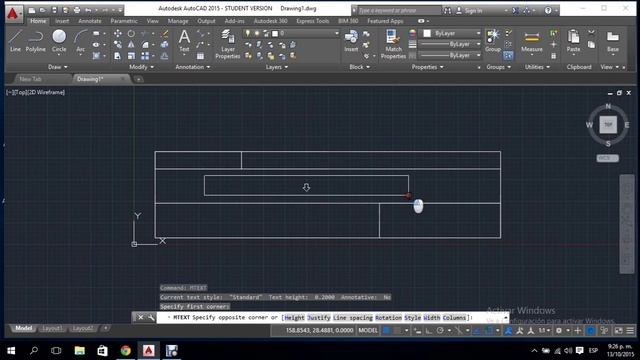640x360 pixels.
Task: Open Layer Properties manager
Action: tap(227, 44)
